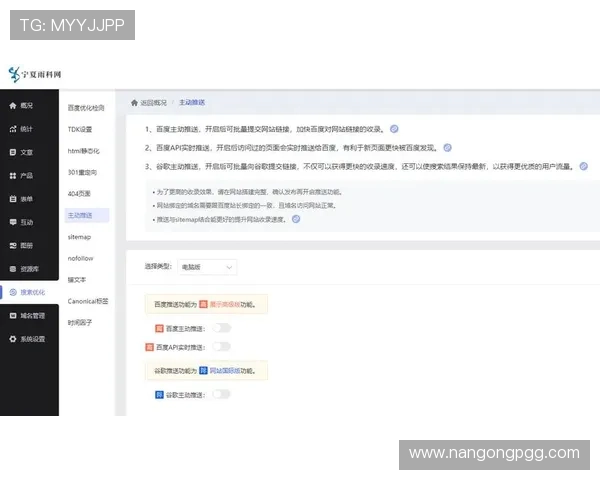Open 锚文本 submenu item
This screenshot has height=480, width=600.
coord(77,280)
